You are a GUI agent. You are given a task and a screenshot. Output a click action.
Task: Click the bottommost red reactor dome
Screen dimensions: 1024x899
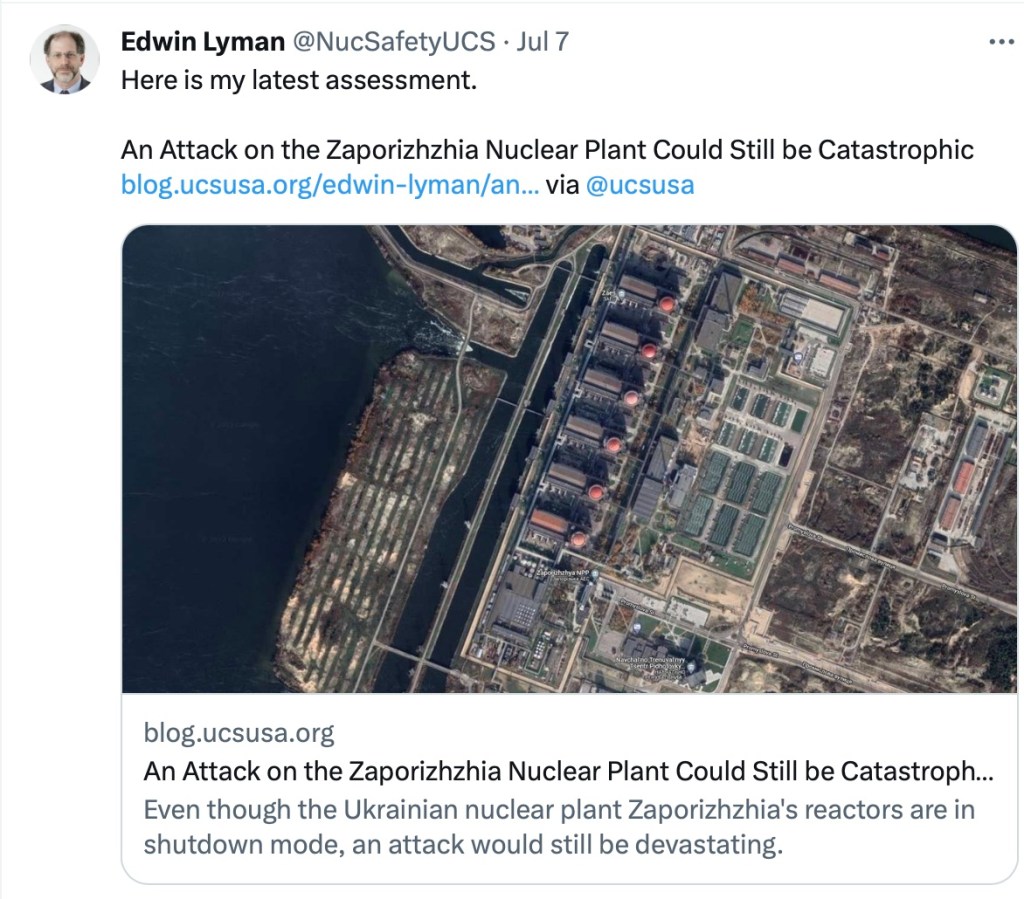click(x=578, y=539)
